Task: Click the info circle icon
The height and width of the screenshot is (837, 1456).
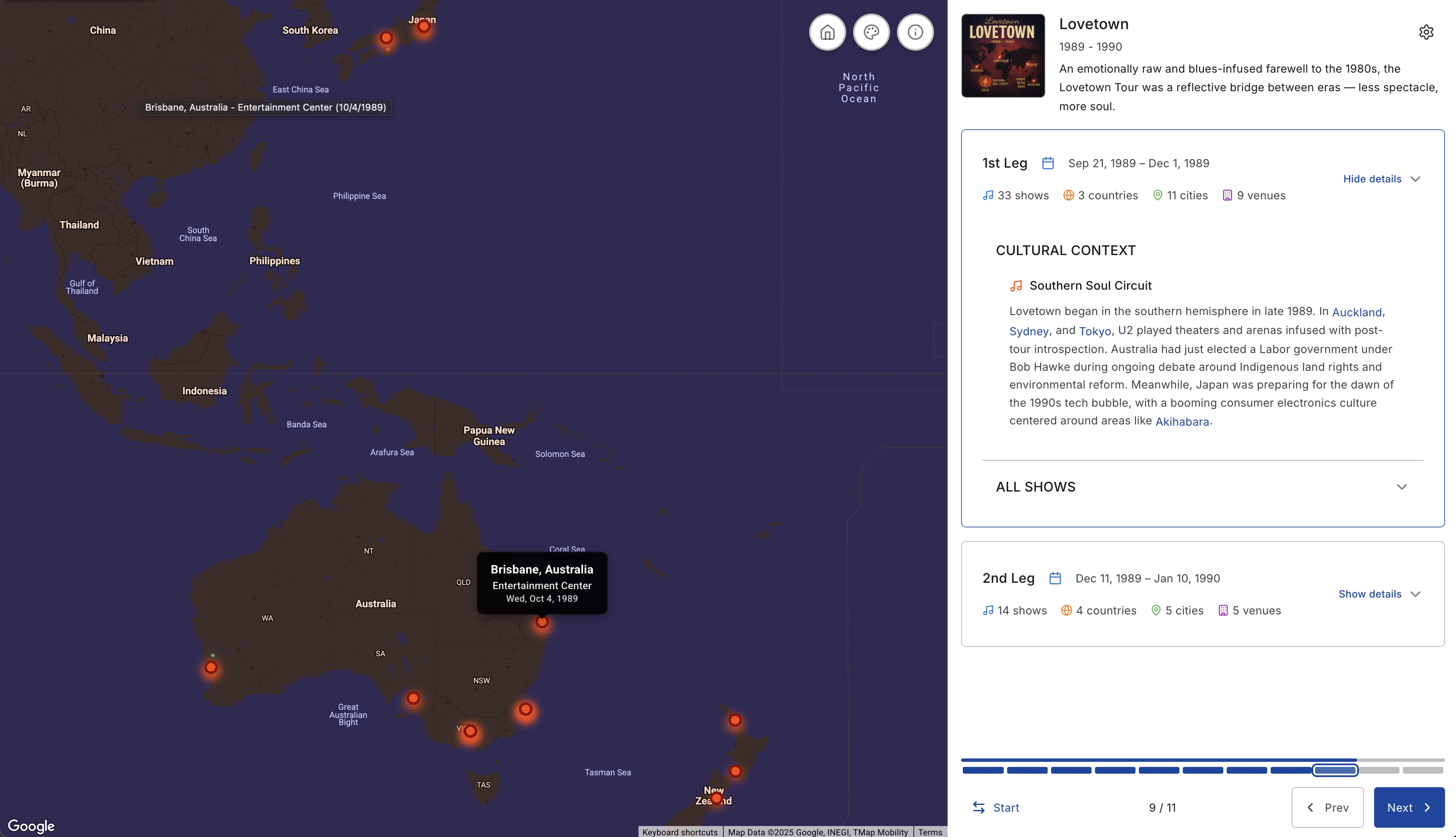Action: 915,32
